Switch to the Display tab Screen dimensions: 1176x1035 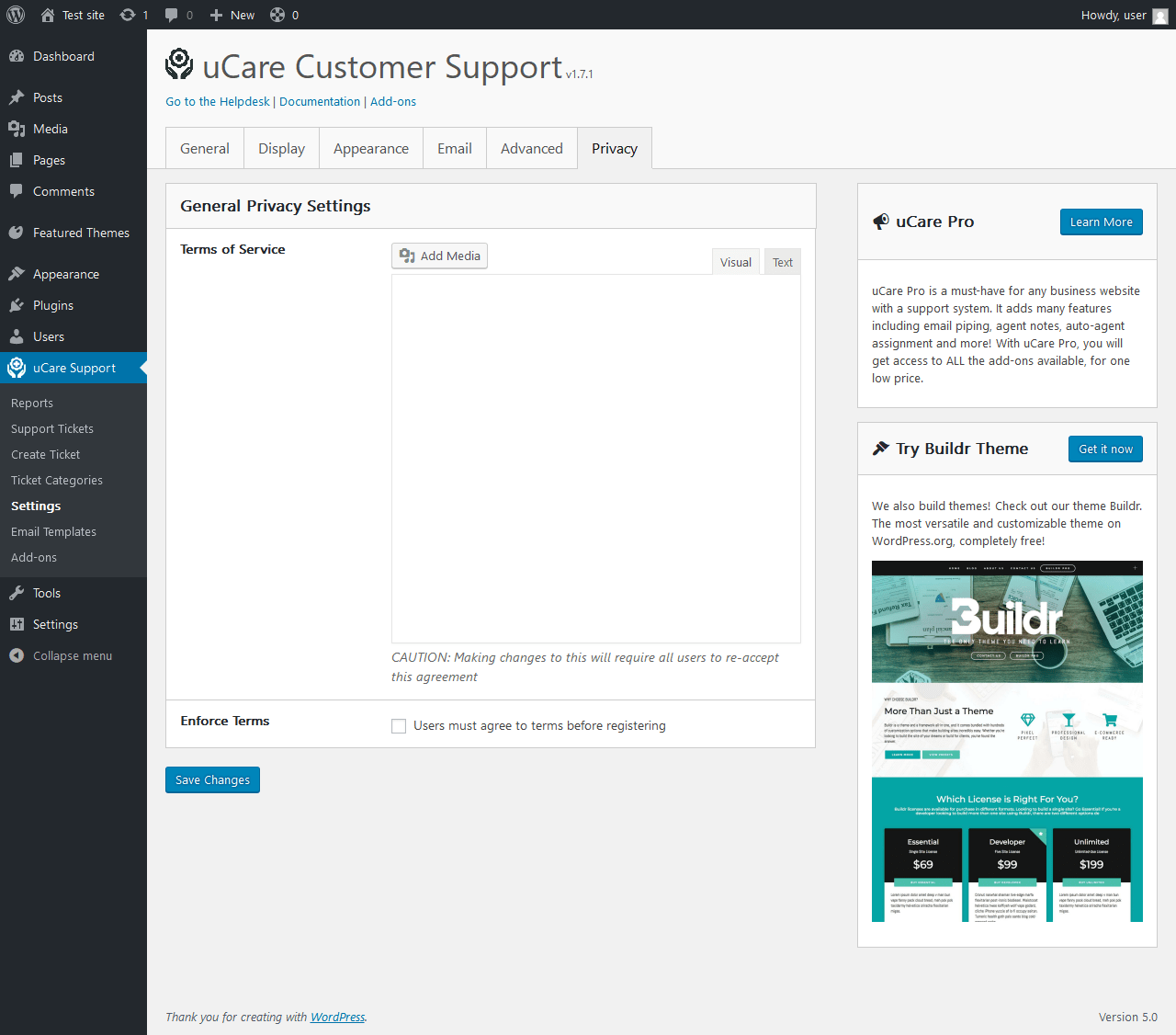pyautogui.click(x=282, y=148)
